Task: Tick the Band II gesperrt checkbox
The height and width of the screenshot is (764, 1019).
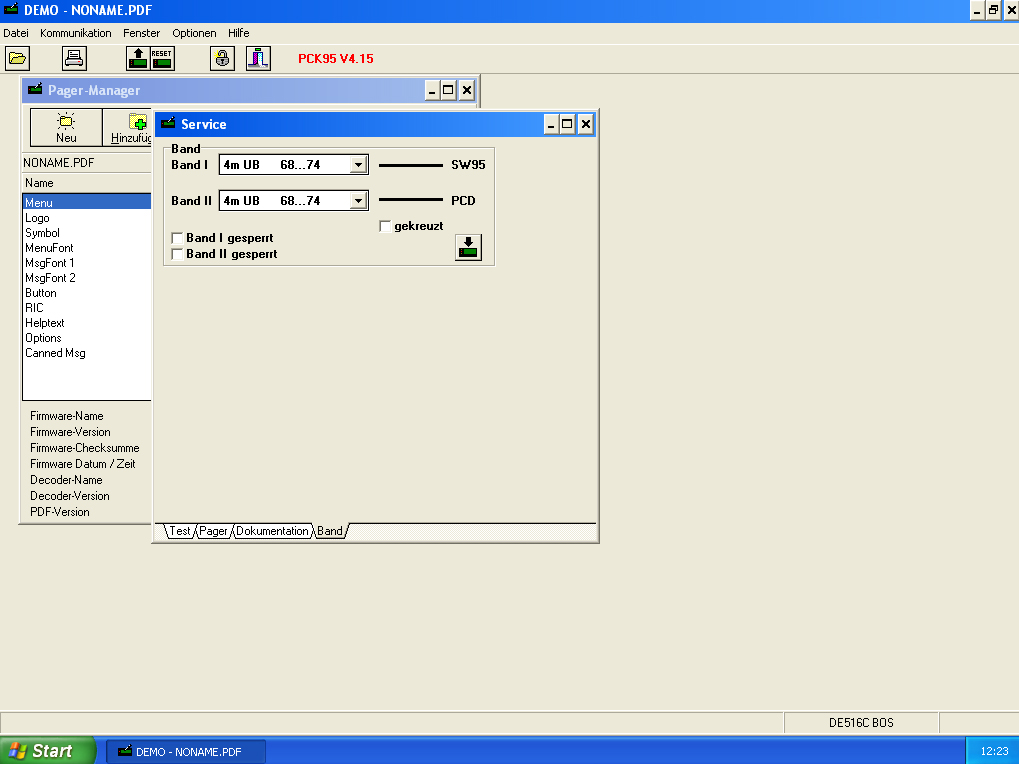Action: 178,255
